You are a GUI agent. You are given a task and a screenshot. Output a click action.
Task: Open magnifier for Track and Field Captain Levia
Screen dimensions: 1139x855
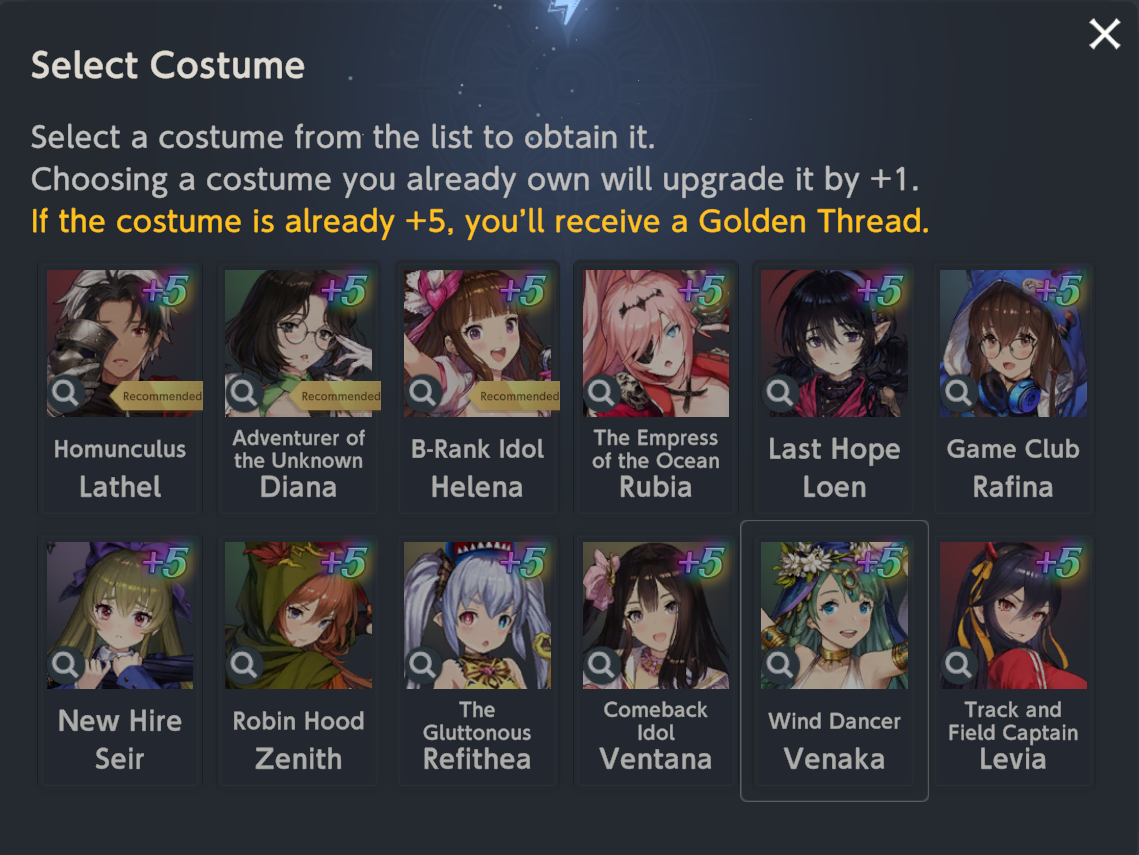click(x=958, y=664)
